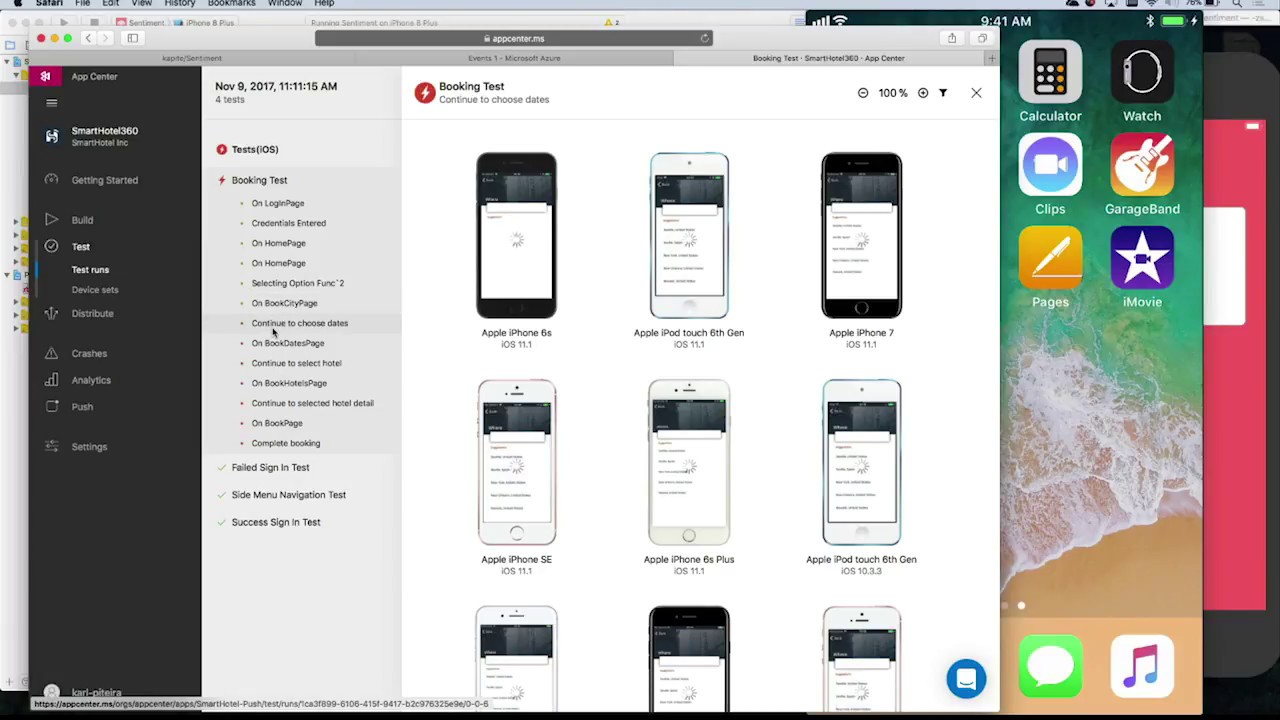Select Selecting Option Func`2 step
1280x720 pixels.
pos(298,283)
